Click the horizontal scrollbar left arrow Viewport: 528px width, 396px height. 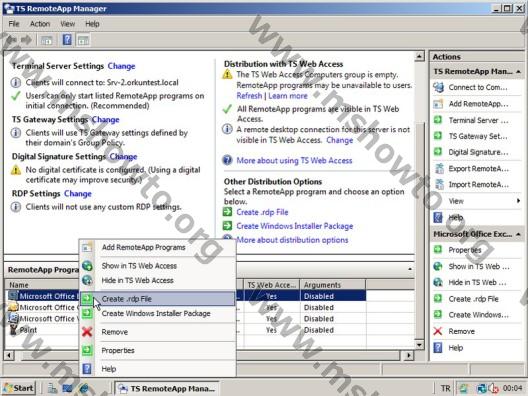(x=9, y=355)
